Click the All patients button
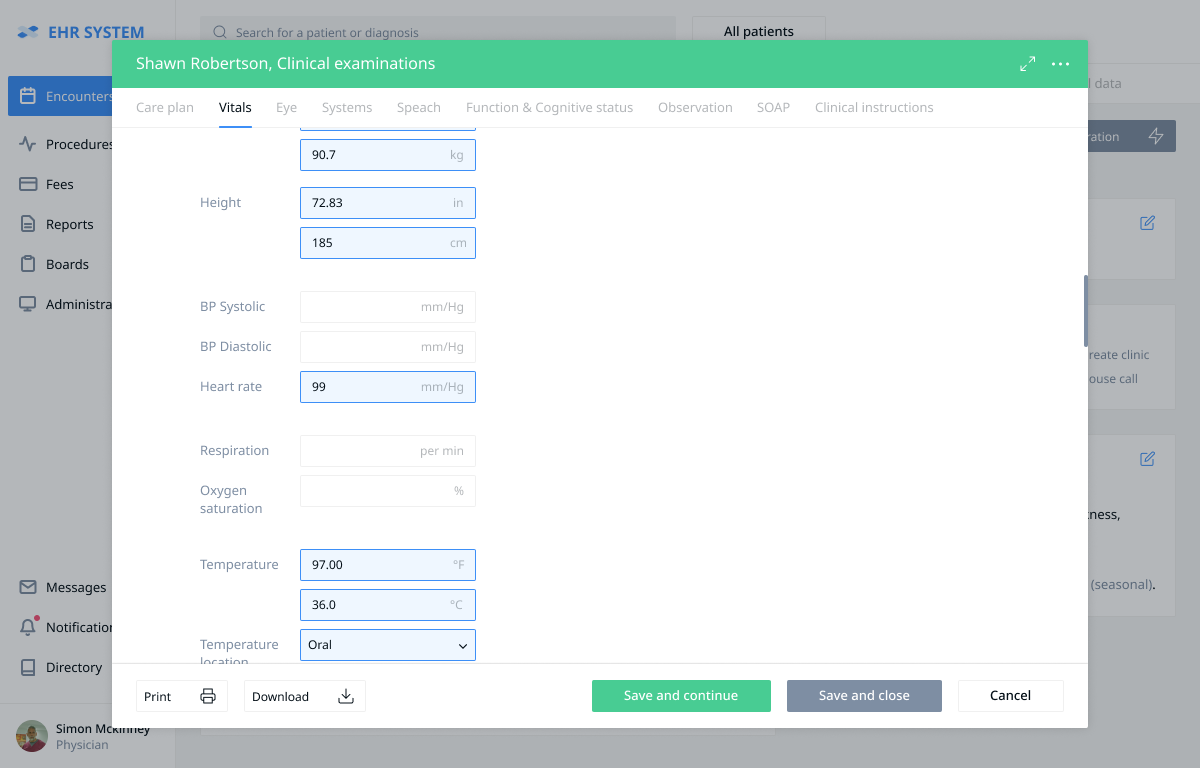1200x768 pixels. pos(759,32)
